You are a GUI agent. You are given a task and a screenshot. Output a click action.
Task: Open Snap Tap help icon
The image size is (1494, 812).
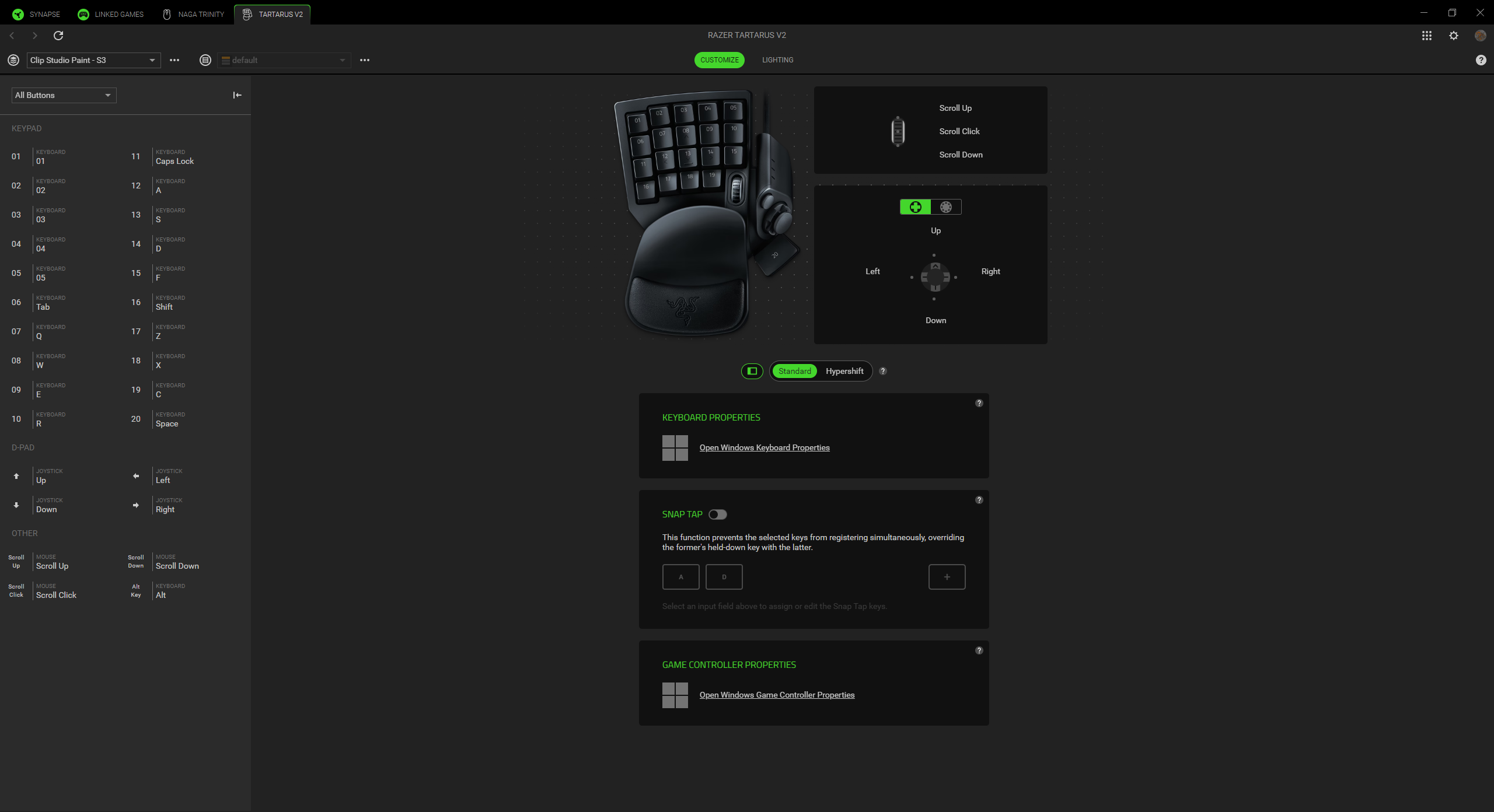(x=979, y=500)
